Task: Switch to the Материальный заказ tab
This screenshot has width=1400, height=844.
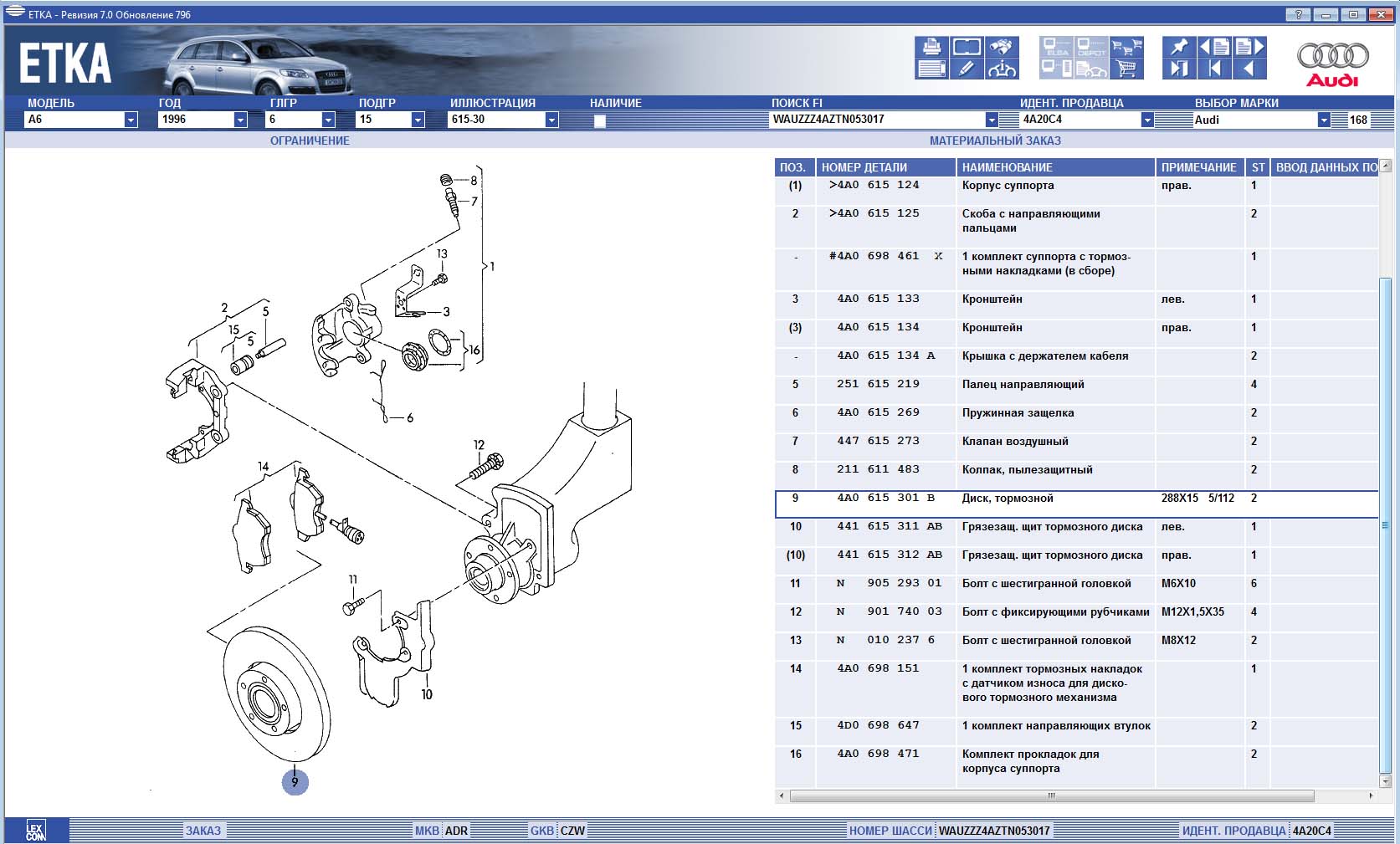Action: [x=995, y=141]
